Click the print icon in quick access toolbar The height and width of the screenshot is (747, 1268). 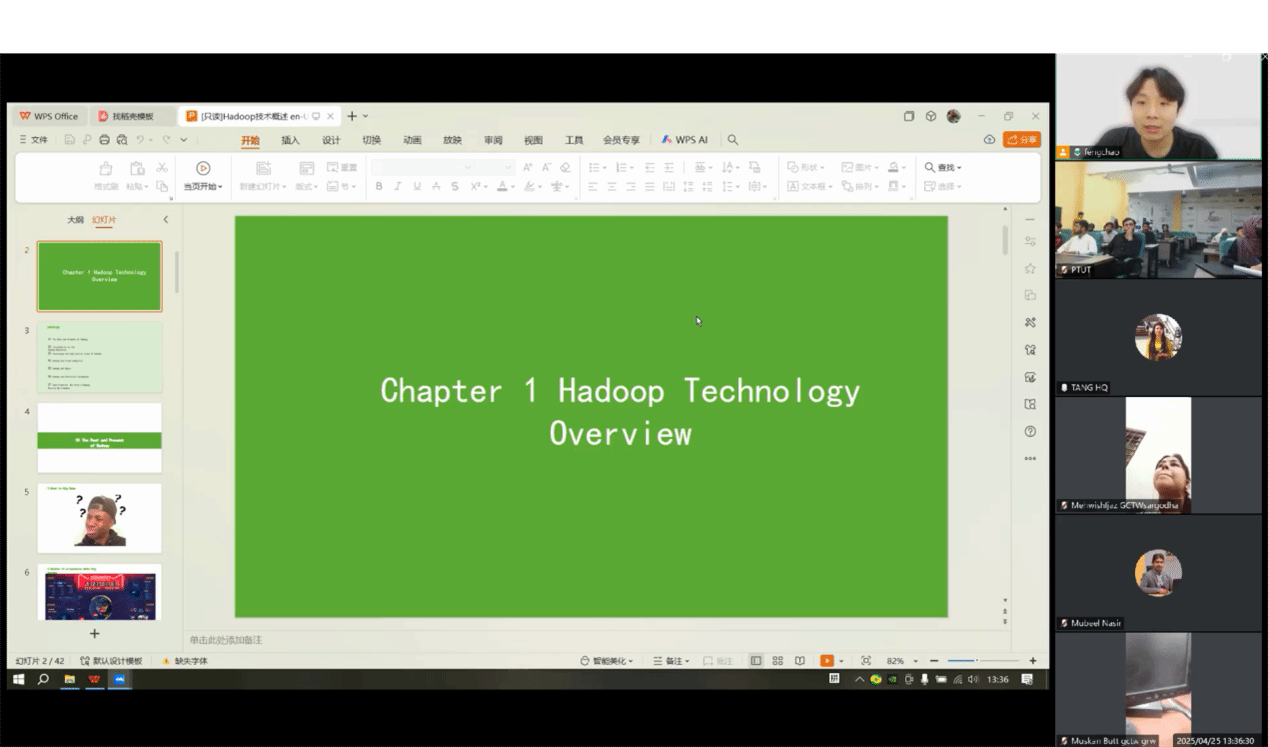tap(104, 140)
